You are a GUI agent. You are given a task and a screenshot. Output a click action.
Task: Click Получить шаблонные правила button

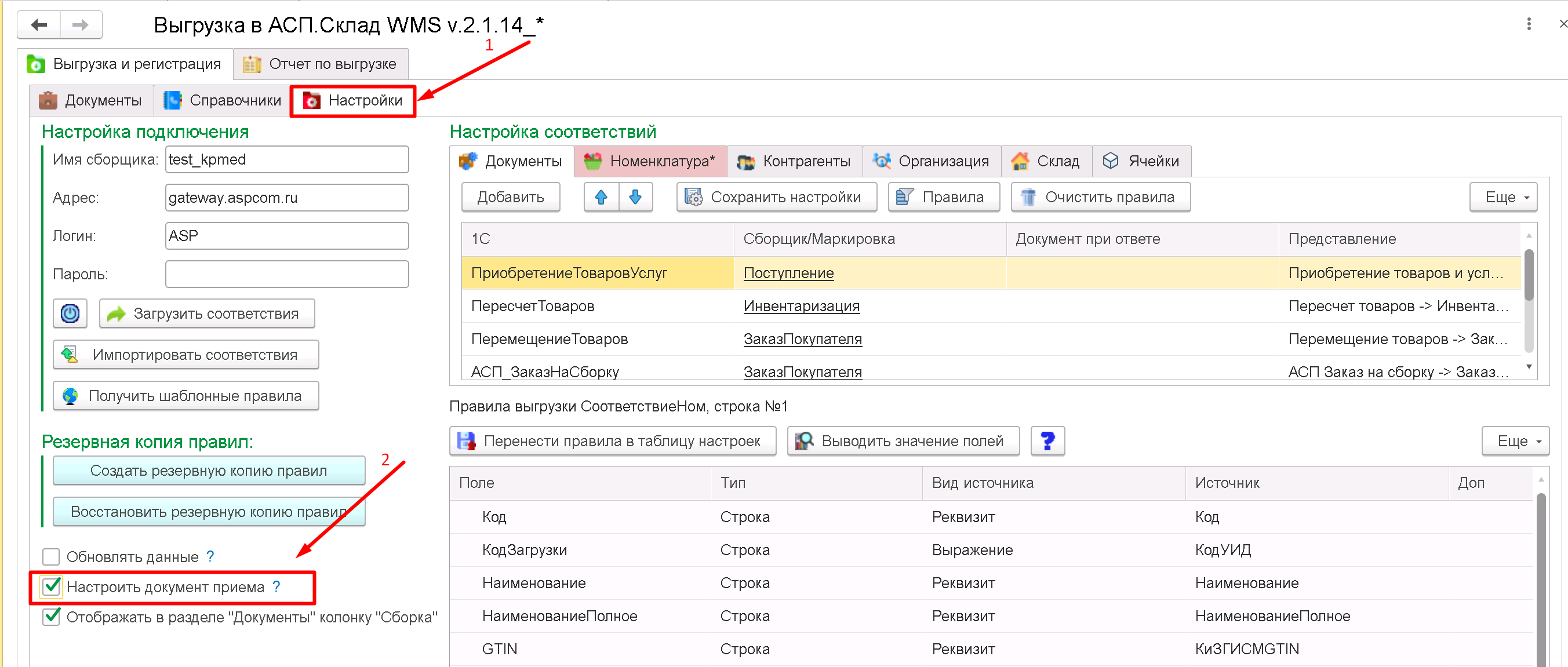[x=185, y=396]
